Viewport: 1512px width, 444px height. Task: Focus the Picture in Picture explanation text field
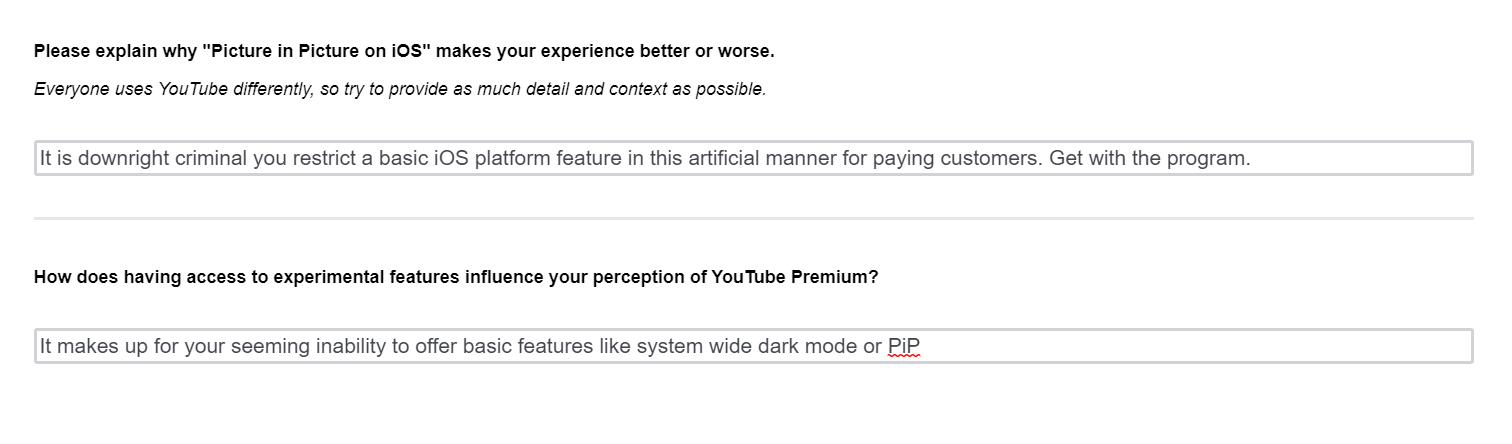pyautogui.click(x=753, y=158)
